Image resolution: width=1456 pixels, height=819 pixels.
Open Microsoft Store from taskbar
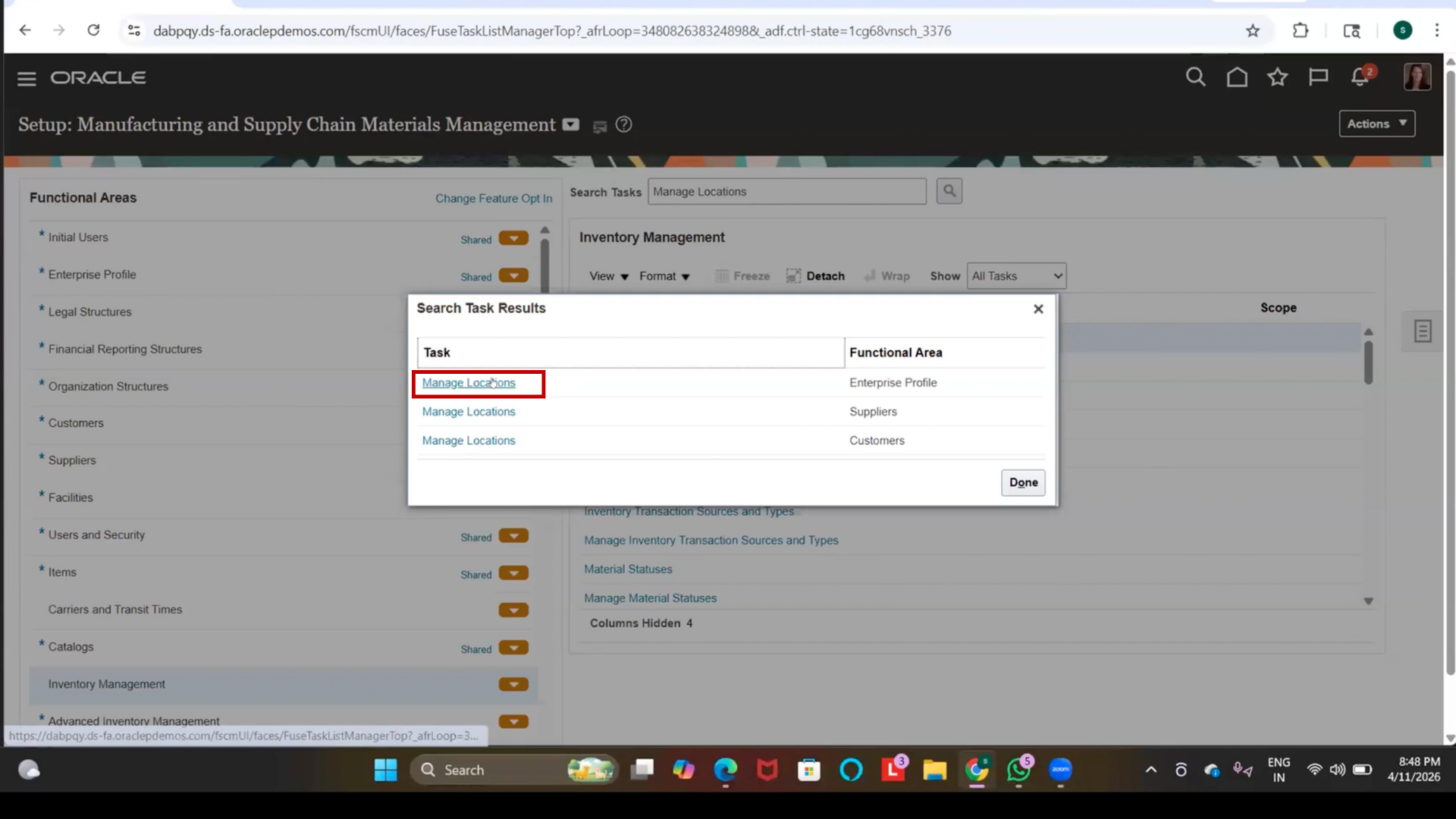(808, 770)
